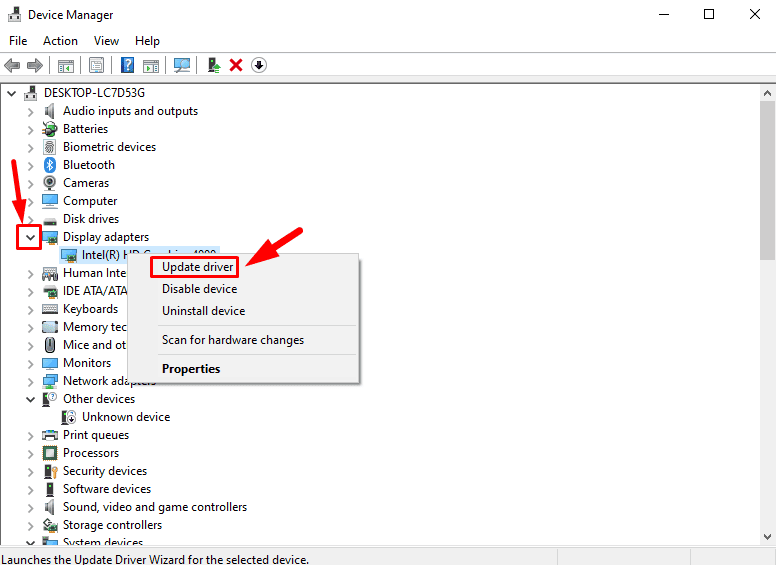The width and height of the screenshot is (776, 565).
Task: Select the Disk drives row
Action: point(91,219)
